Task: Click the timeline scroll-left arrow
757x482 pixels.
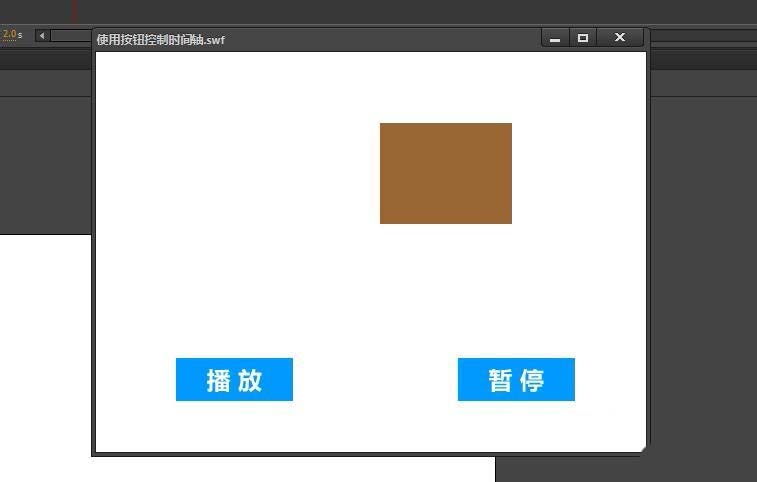Action: pos(42,35)
